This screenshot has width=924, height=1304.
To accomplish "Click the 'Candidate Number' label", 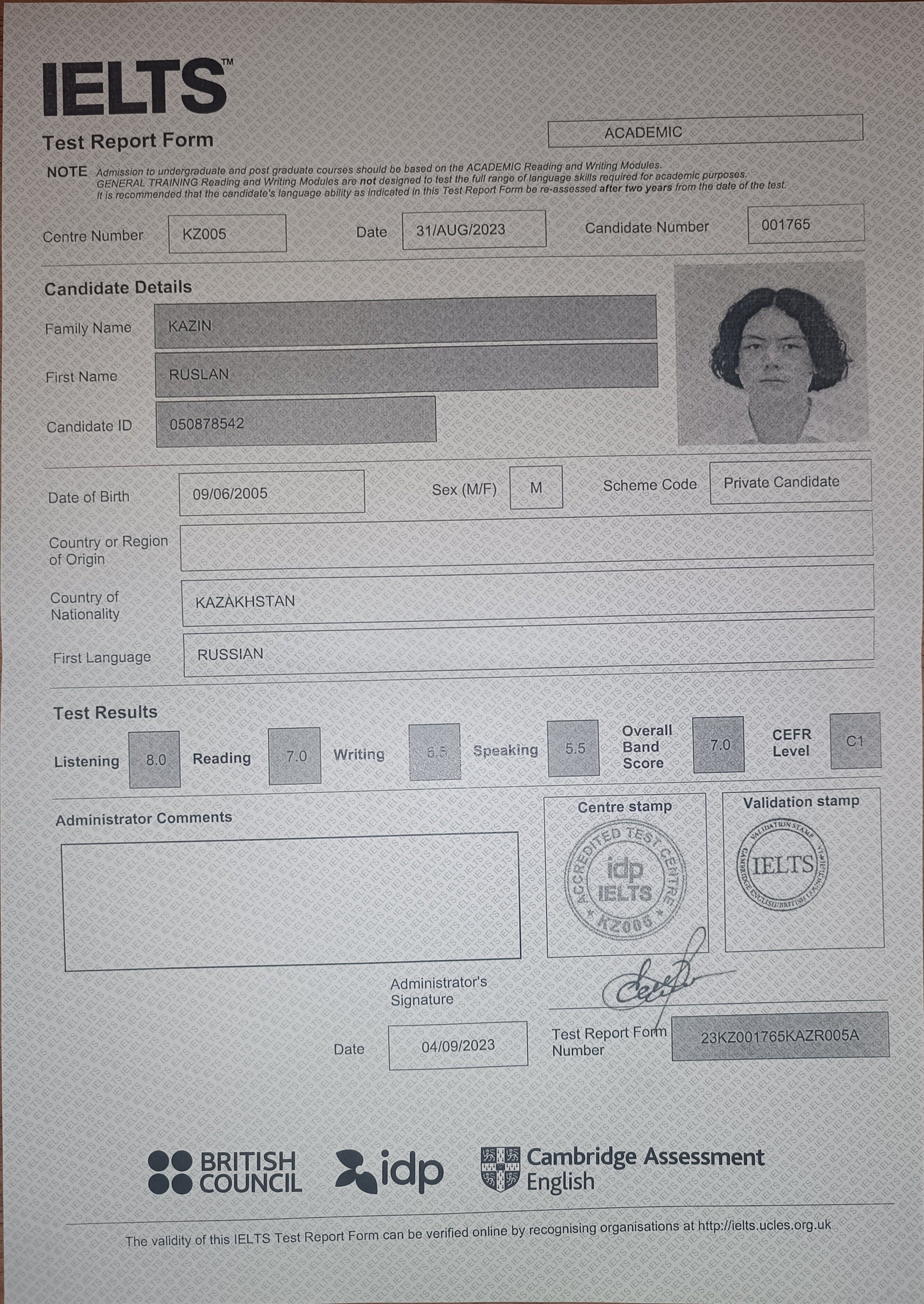I will [647, 228].
